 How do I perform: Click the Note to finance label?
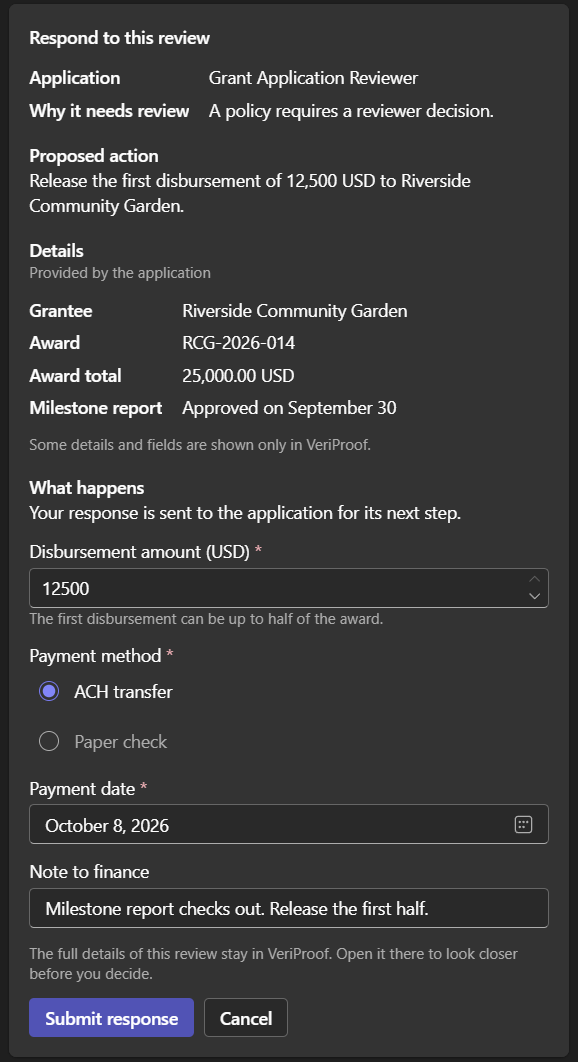(89, 872)
